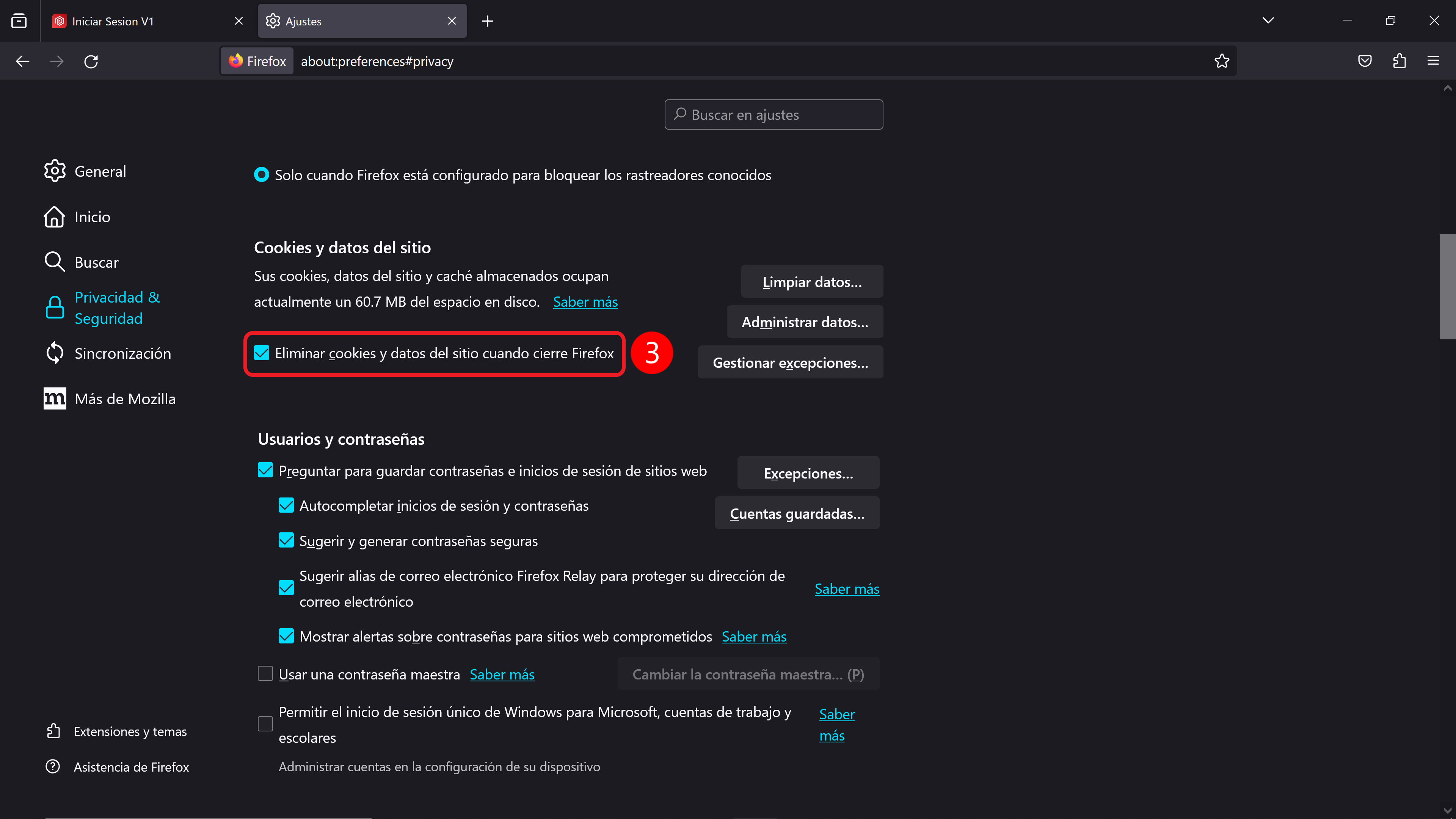Click the General gear icon
The width and height of the screenshot is (1456, 819).
point(55,171)
